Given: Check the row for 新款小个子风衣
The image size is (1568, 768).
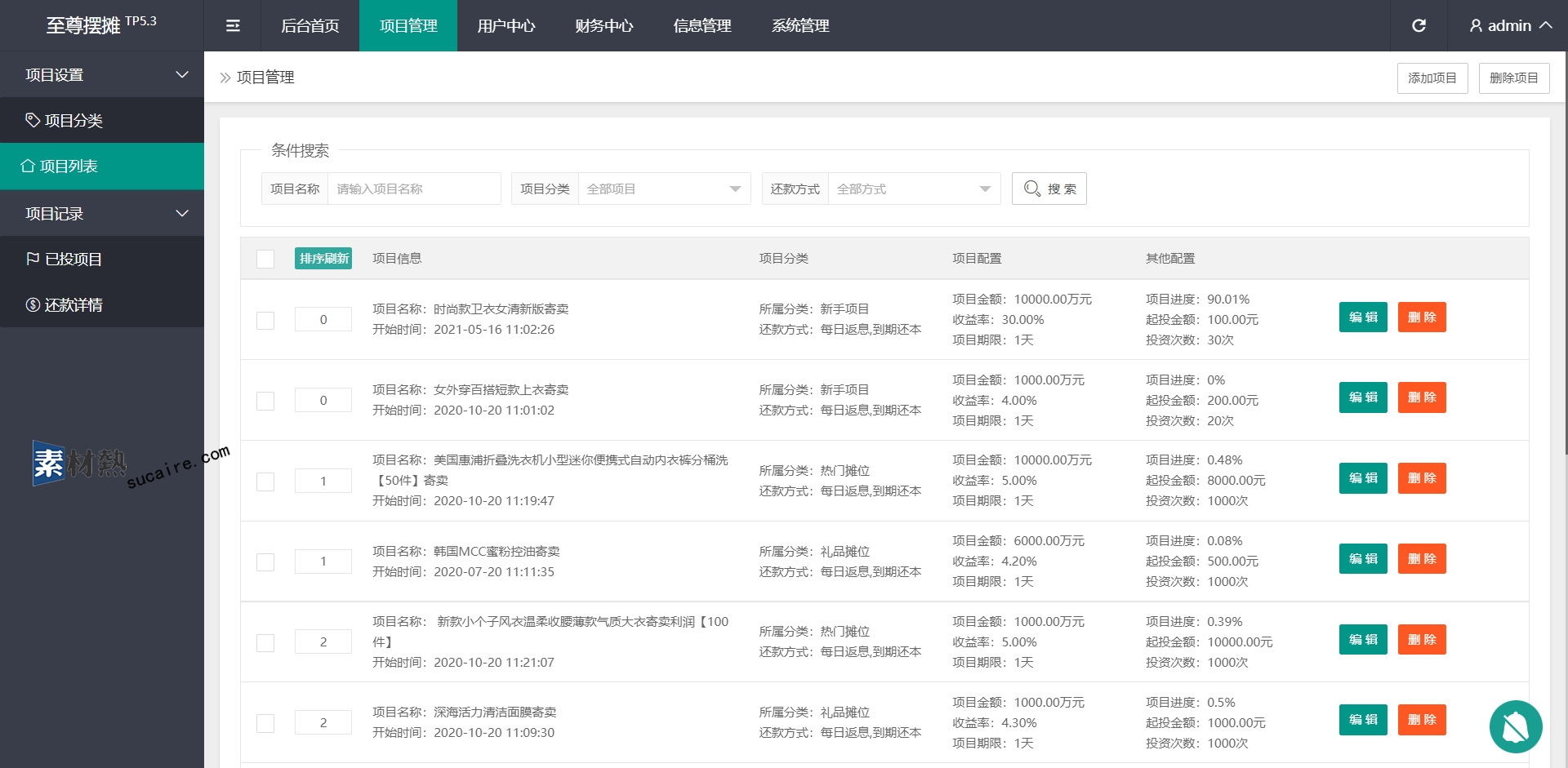Looking at the screenshot, I should tap(265, 643).
